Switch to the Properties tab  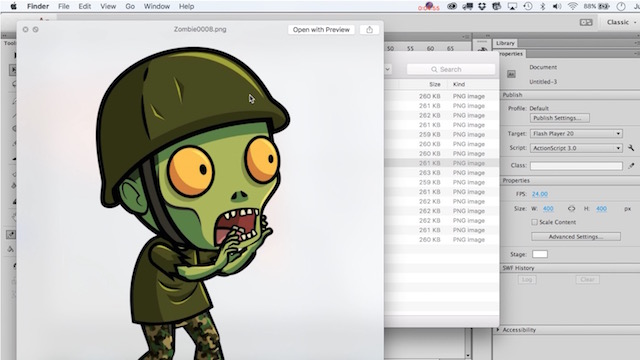[x=511, y=53]
